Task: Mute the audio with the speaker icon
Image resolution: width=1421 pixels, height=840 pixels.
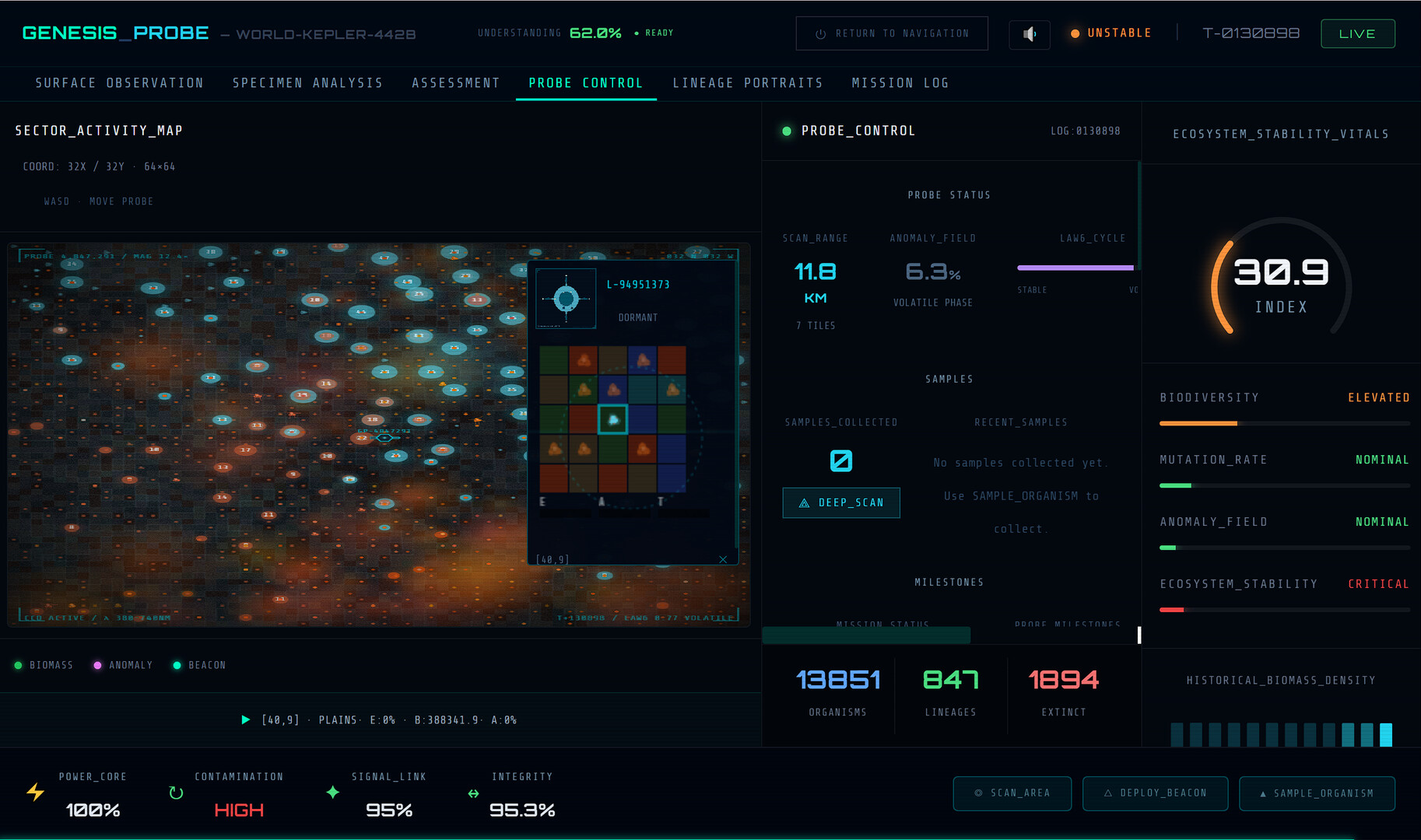Action: coord(1029,34)
